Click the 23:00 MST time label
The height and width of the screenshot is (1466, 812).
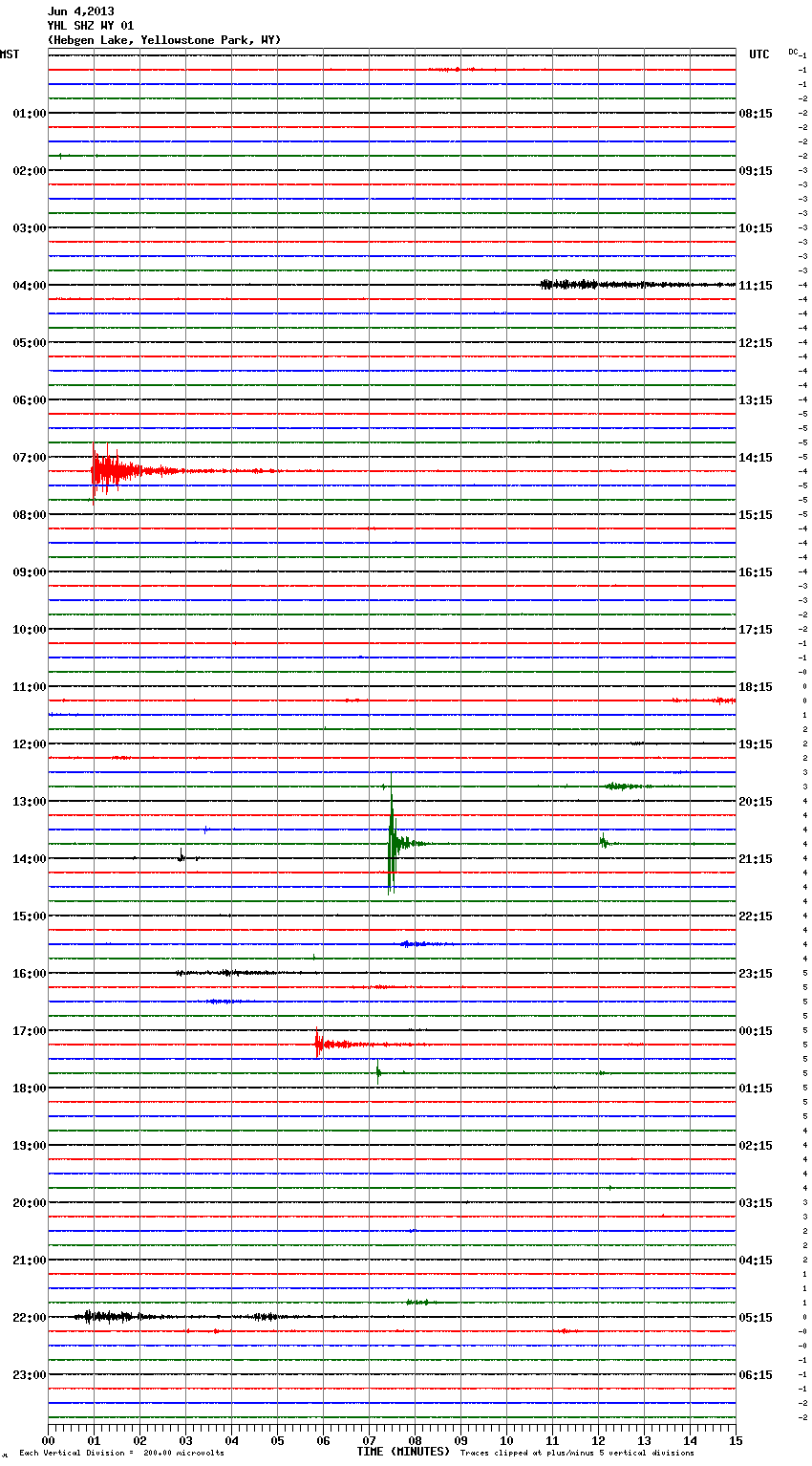(x=29, y=1374)
